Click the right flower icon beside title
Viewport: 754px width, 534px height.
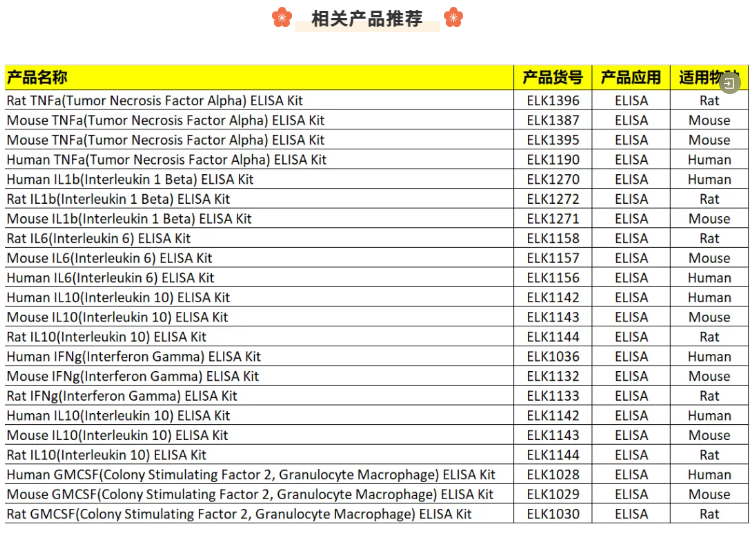pyautogui.click(x=453, y=17)
